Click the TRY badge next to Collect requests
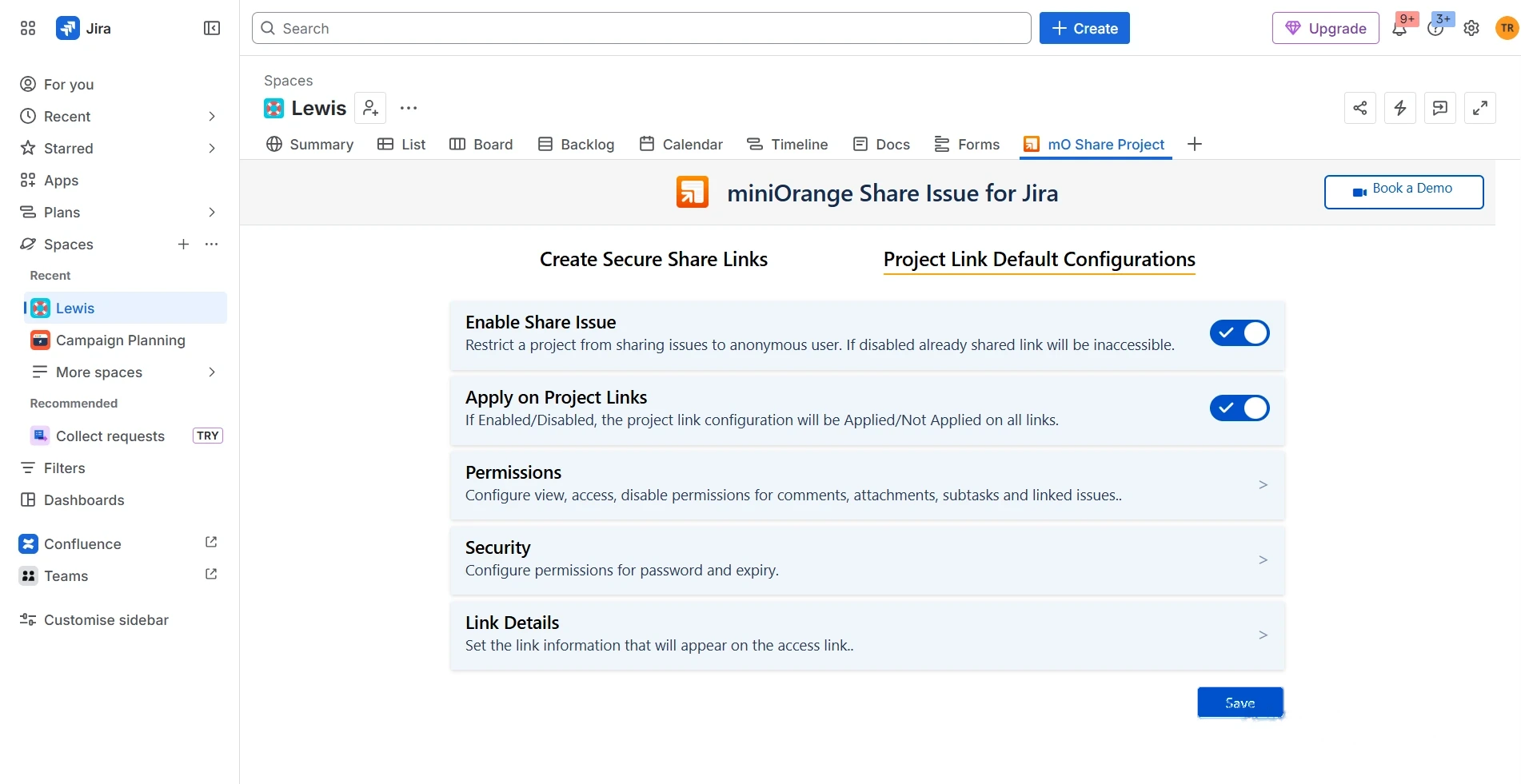1521x784 pixels. coord(208,436)
